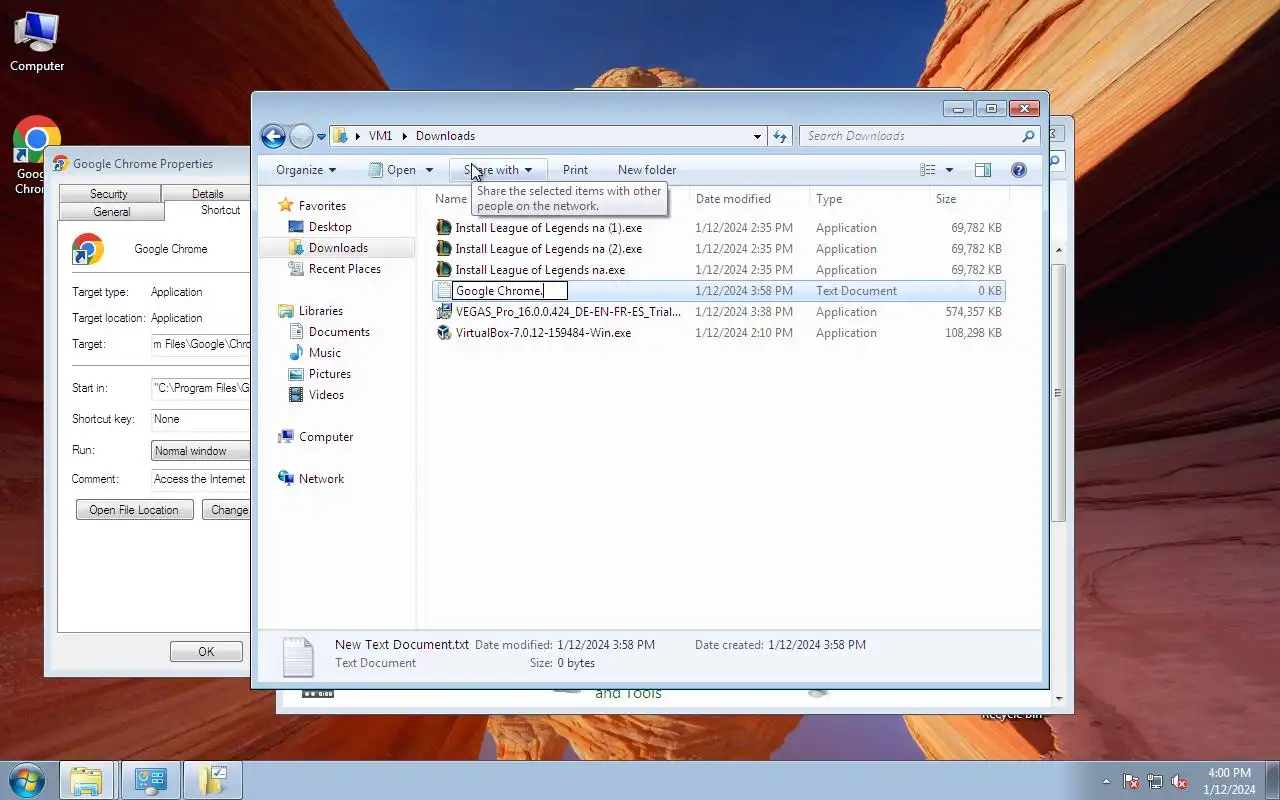The image size is (1280, 800).
Task: Click the refresh button next to address bar
Action: coord(780,136)
